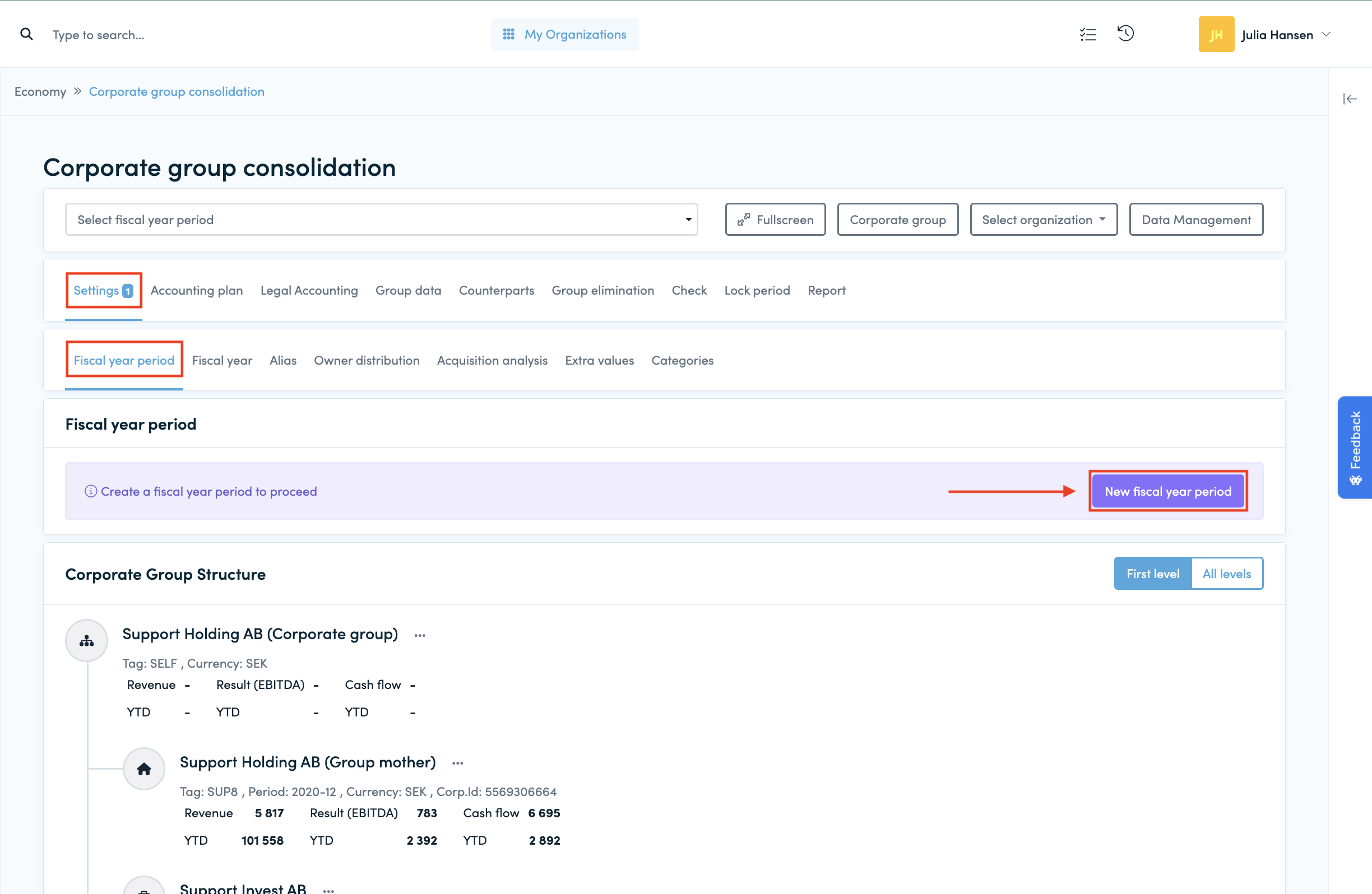This screenshot has height=894, width=1372.
Task: Open the Group data tab
Action: [408, 290]
